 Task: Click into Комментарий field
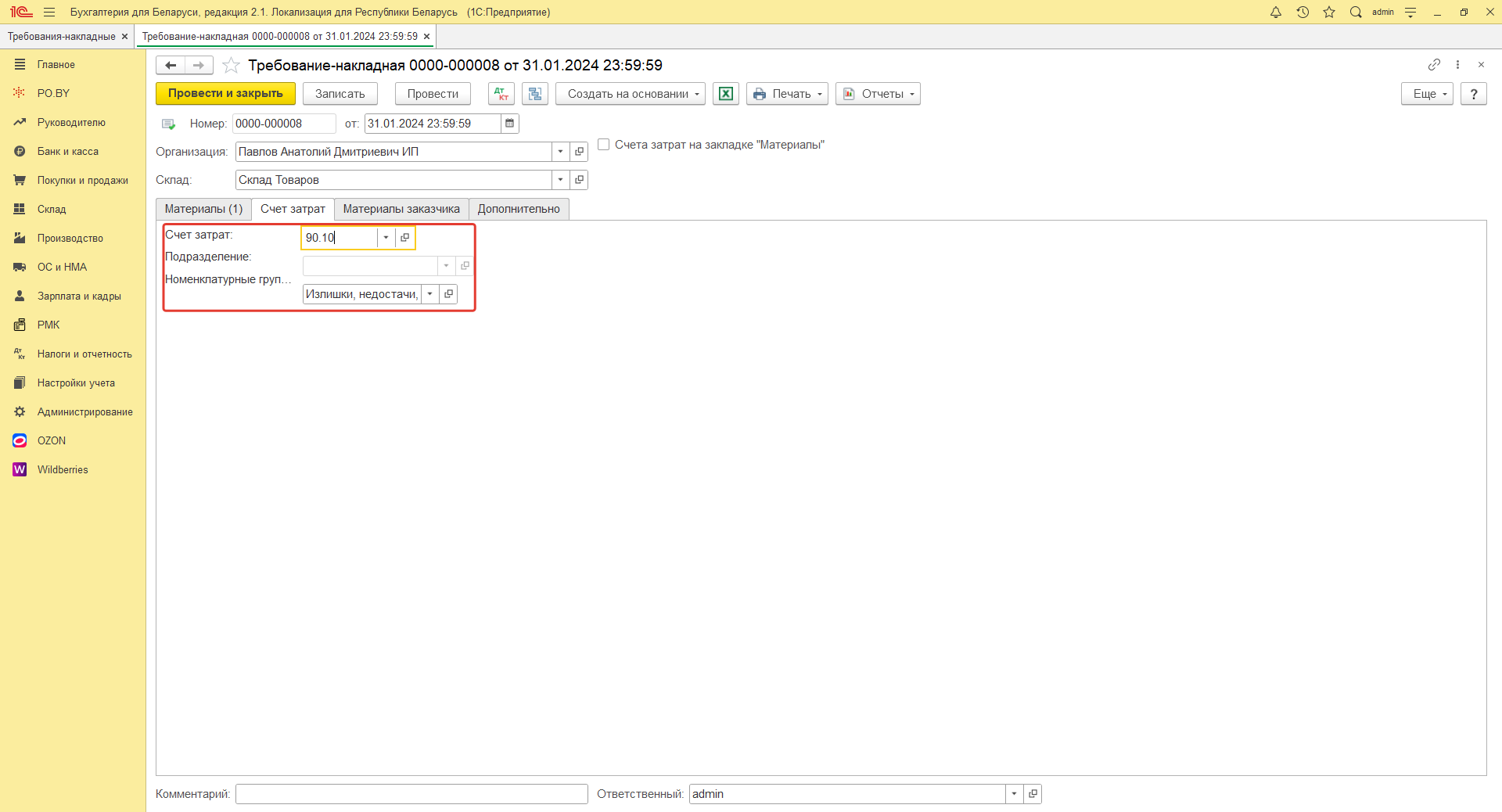411,794
